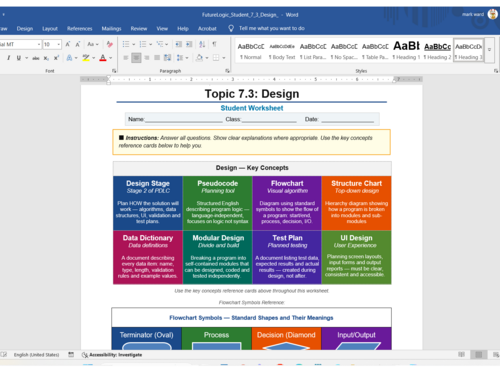Go to the Mailings tab
Image resolution: width=500 pixels, height=375 pixels.
click(111, 29)
